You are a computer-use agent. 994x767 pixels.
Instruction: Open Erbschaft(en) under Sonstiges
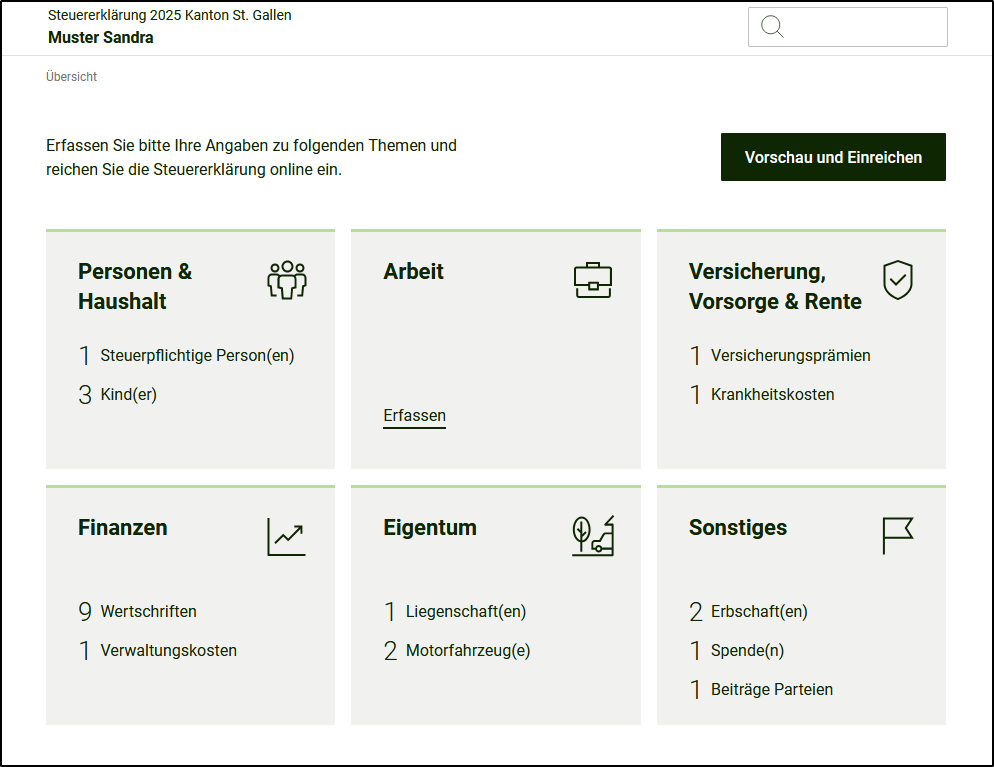click(759, 611)
